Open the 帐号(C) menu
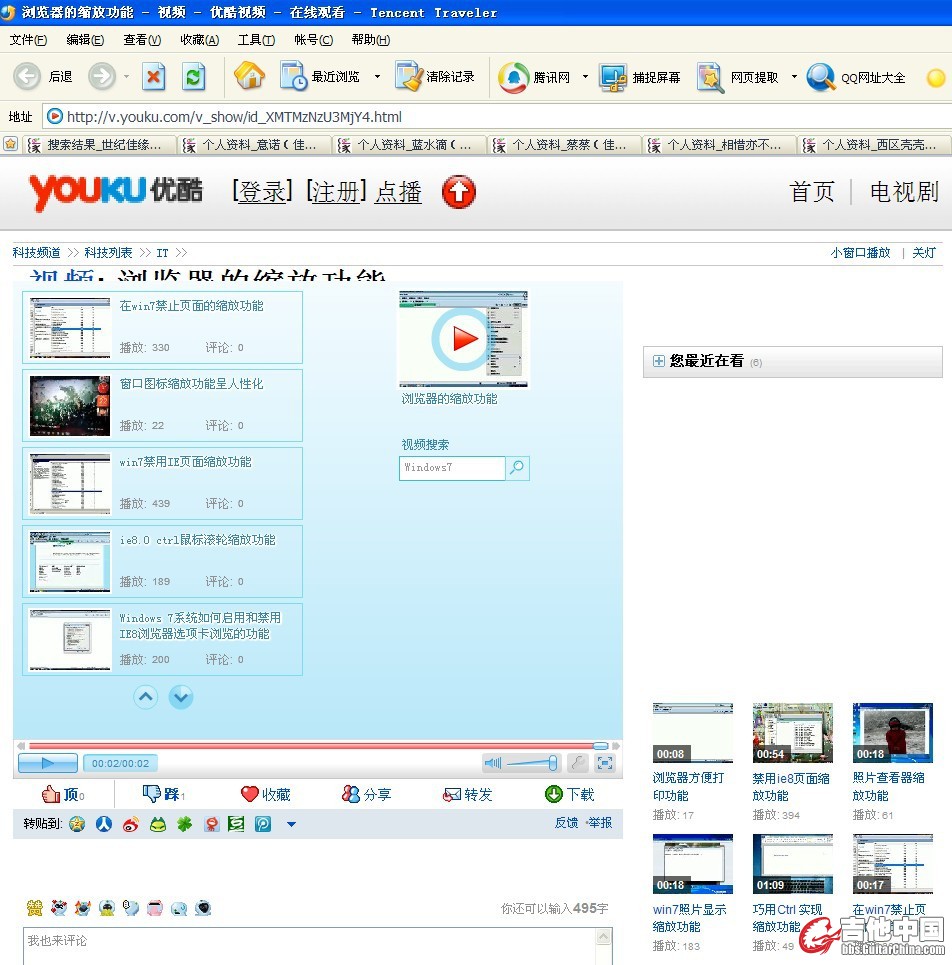The image size is (952, 965). click(x=313, y=40)
